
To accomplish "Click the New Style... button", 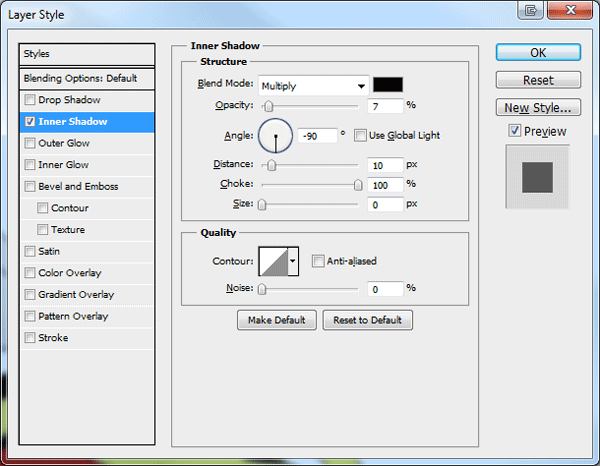I will pyautogui.click(x=538, y=108).
